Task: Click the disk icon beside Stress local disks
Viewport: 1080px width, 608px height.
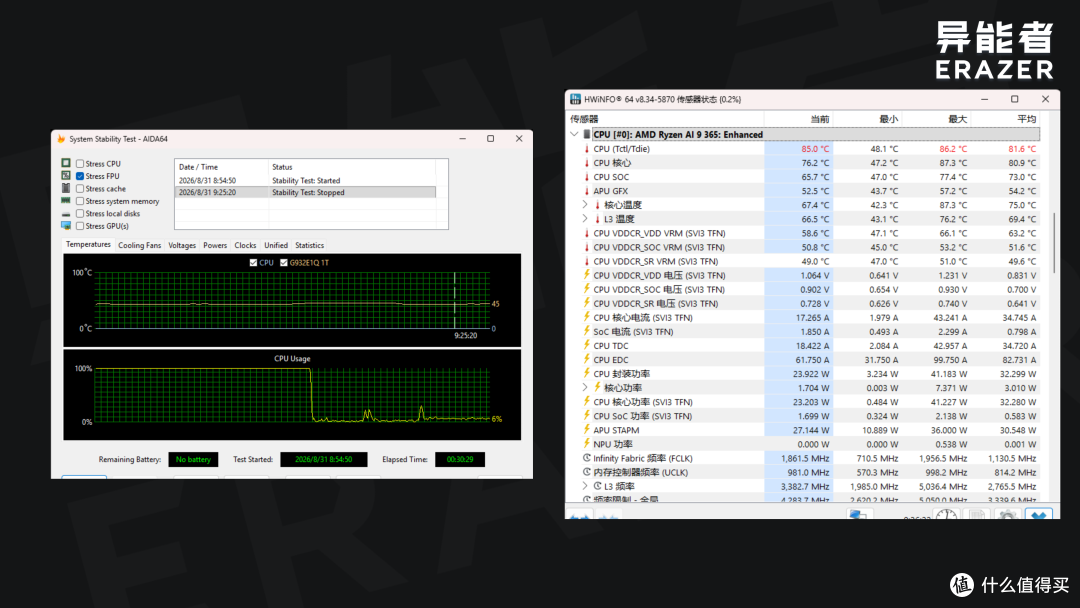Action: coord(65,213)
